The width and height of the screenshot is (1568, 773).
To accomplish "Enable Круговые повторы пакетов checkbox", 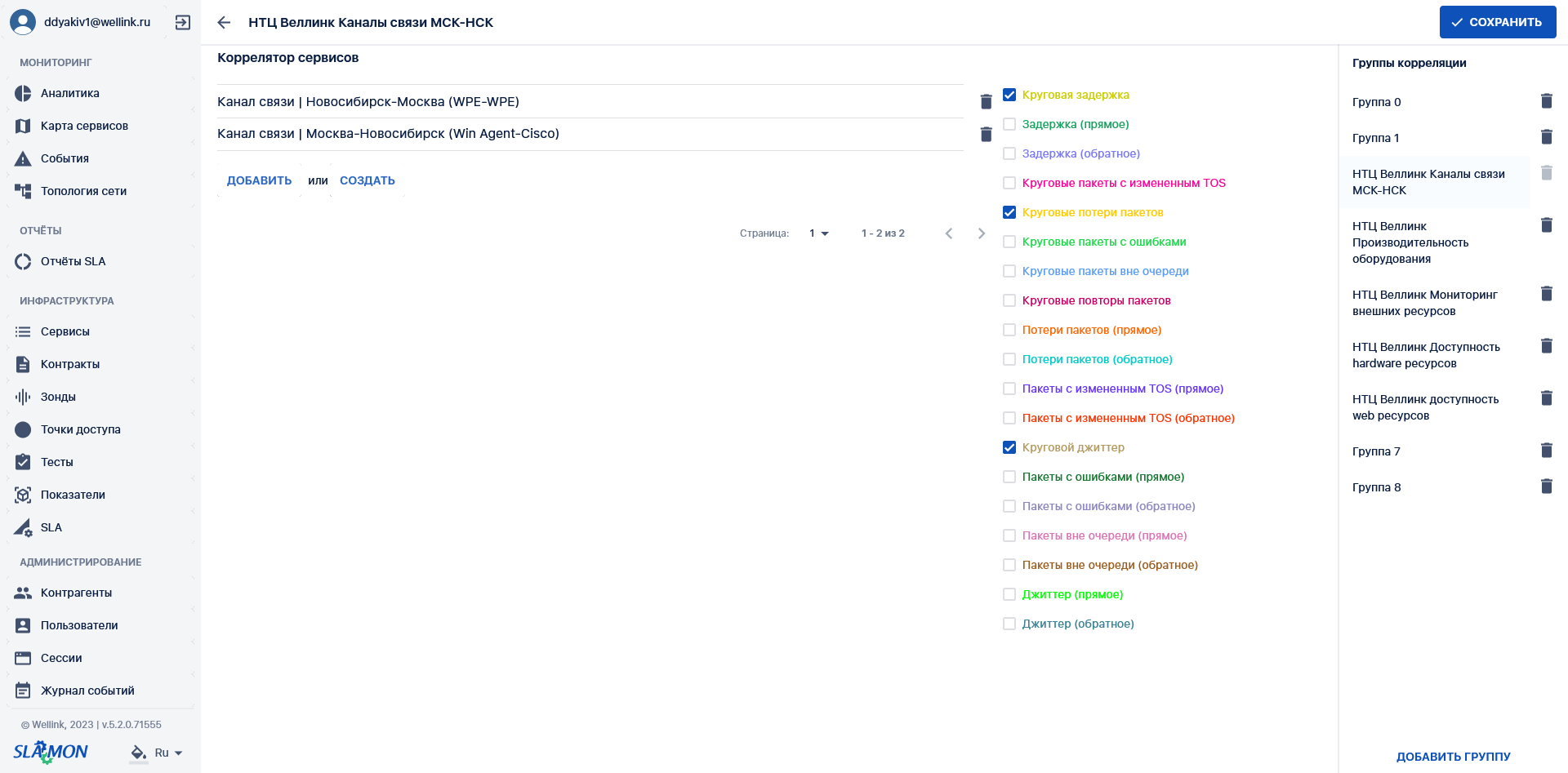I will 1009,300.
